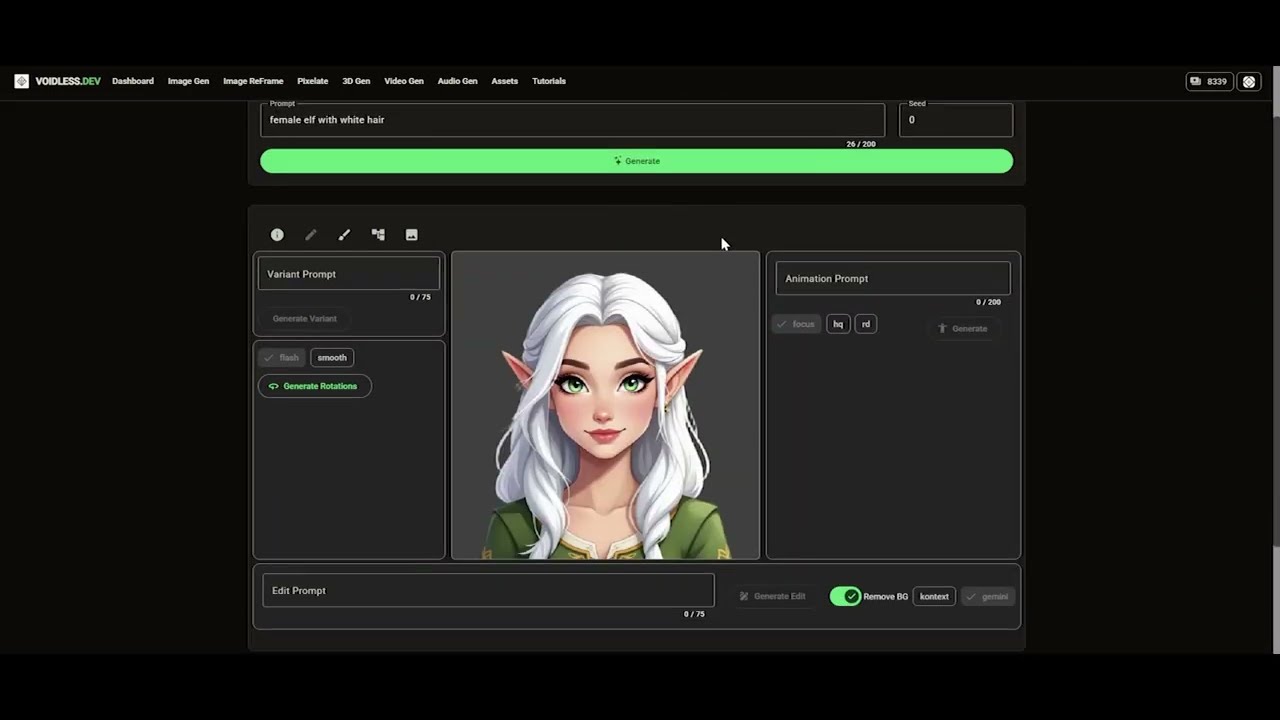Image resolution: width=1280 pixels, height=720 pixels.
Task: Click the 26 / 200 prompt counter
Action: pyautogui.click(x=860, y=144)
